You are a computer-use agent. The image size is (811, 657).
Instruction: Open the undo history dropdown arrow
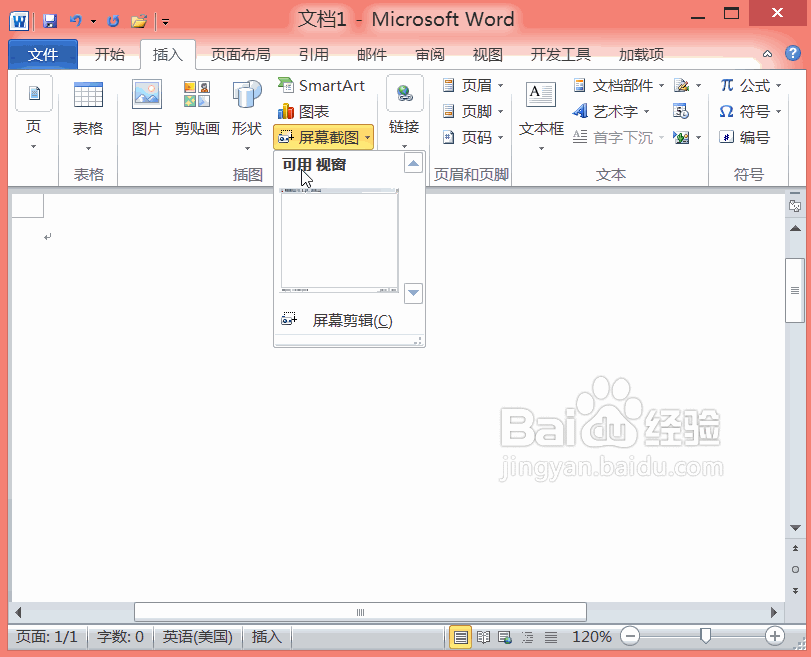pyautogui.click(x=94, y=21)
